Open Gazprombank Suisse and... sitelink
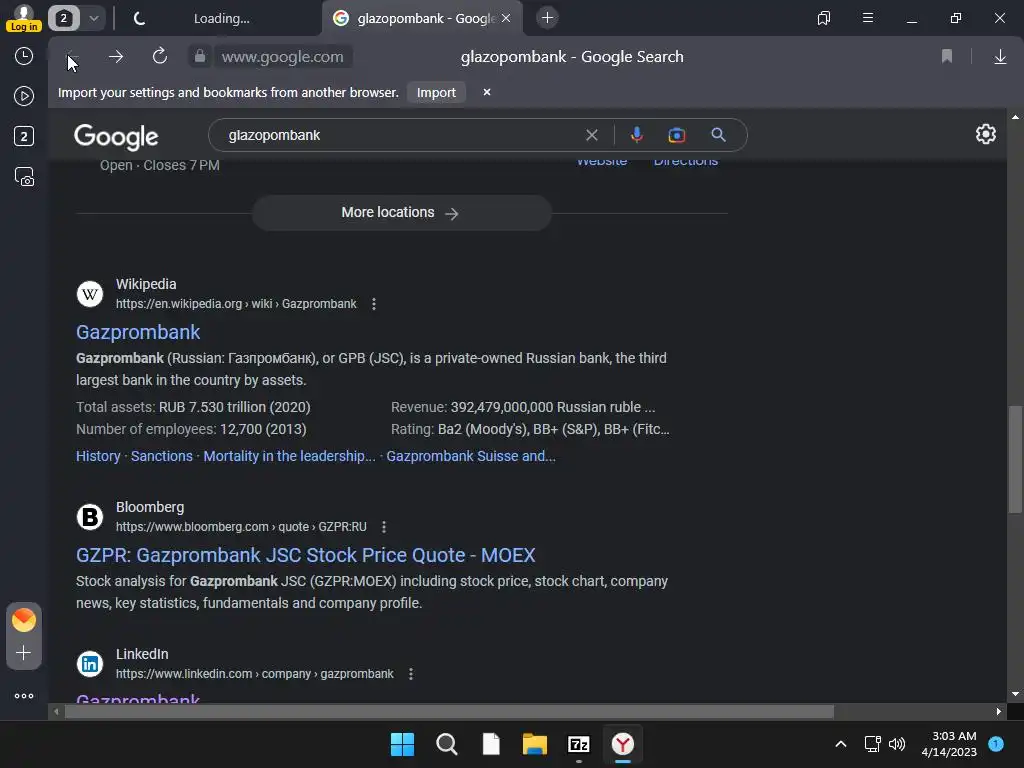Screen dimensions: 1024x768 tap(471, 456)
